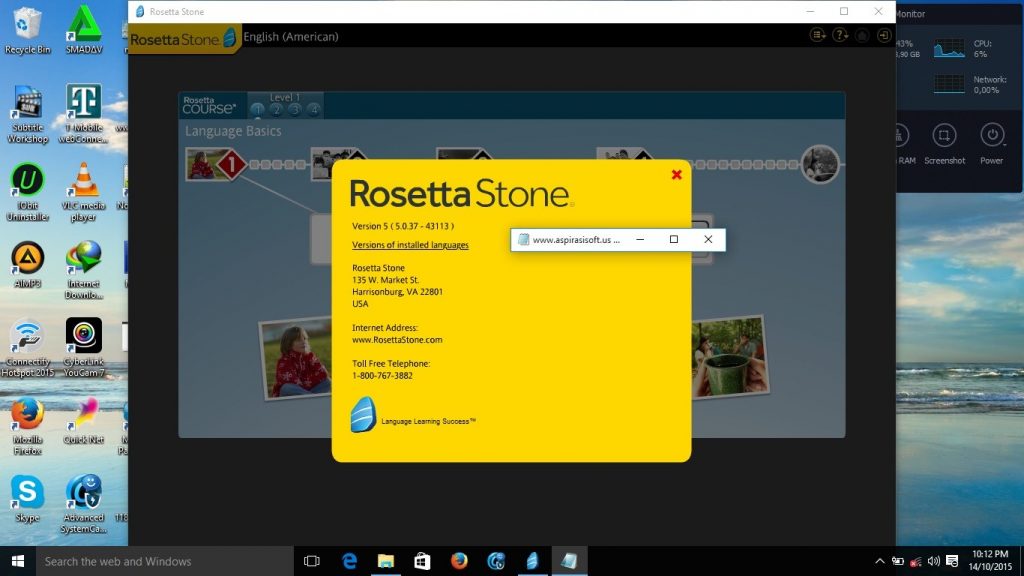Click the Power button in Monitor panel
This screenshot has height=576, width=1024.
991,144
